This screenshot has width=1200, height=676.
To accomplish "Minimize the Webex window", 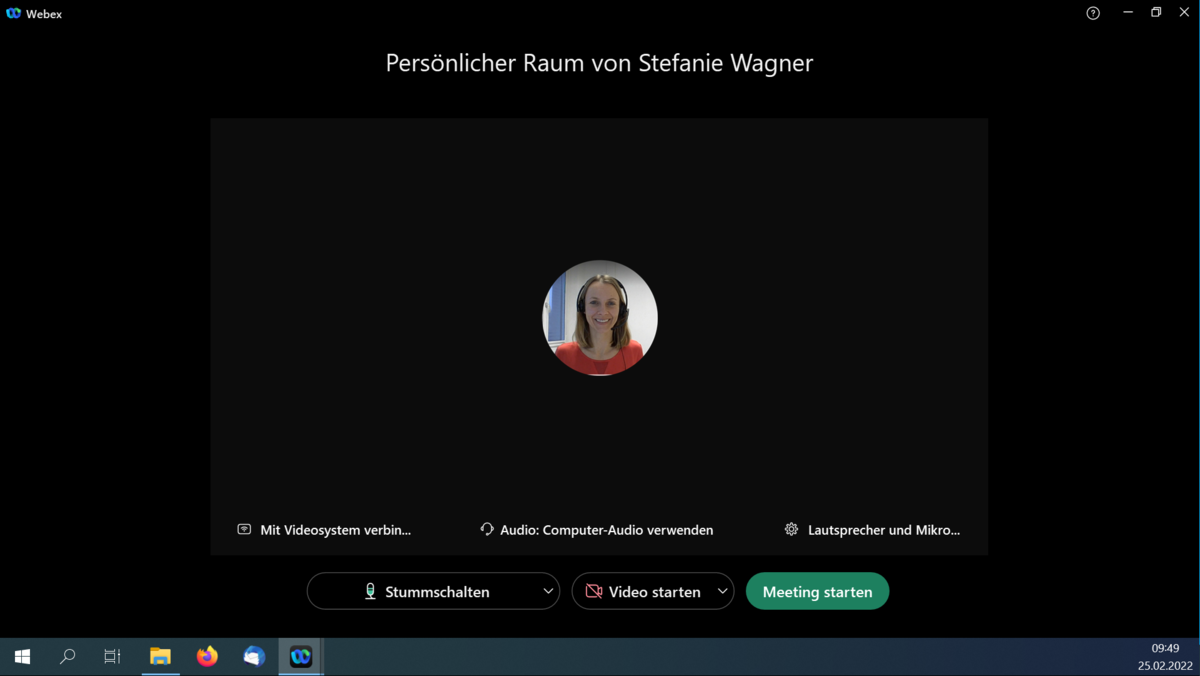I will (1128, 13).
